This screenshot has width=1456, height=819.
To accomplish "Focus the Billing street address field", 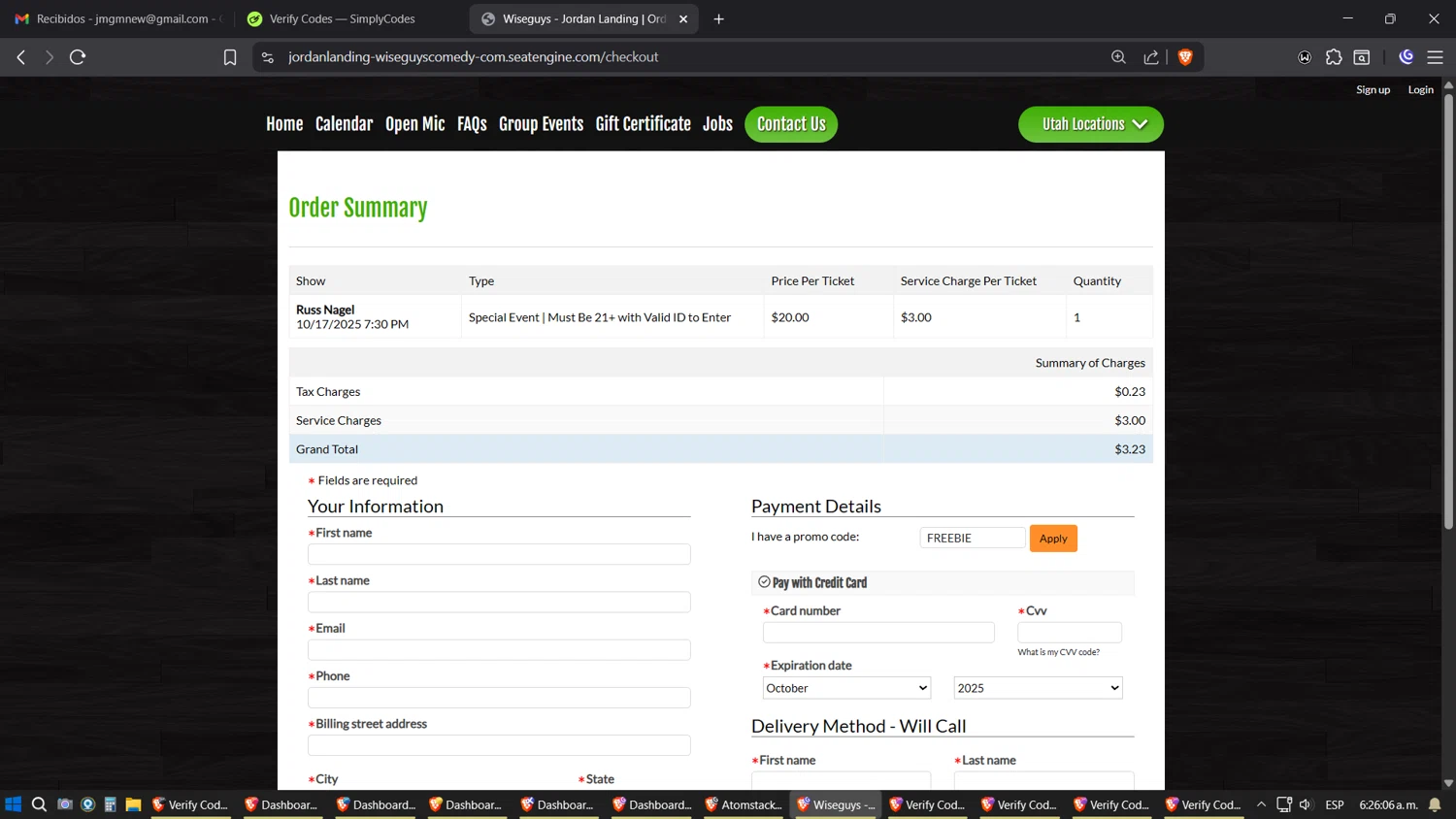I will (499, 745).
